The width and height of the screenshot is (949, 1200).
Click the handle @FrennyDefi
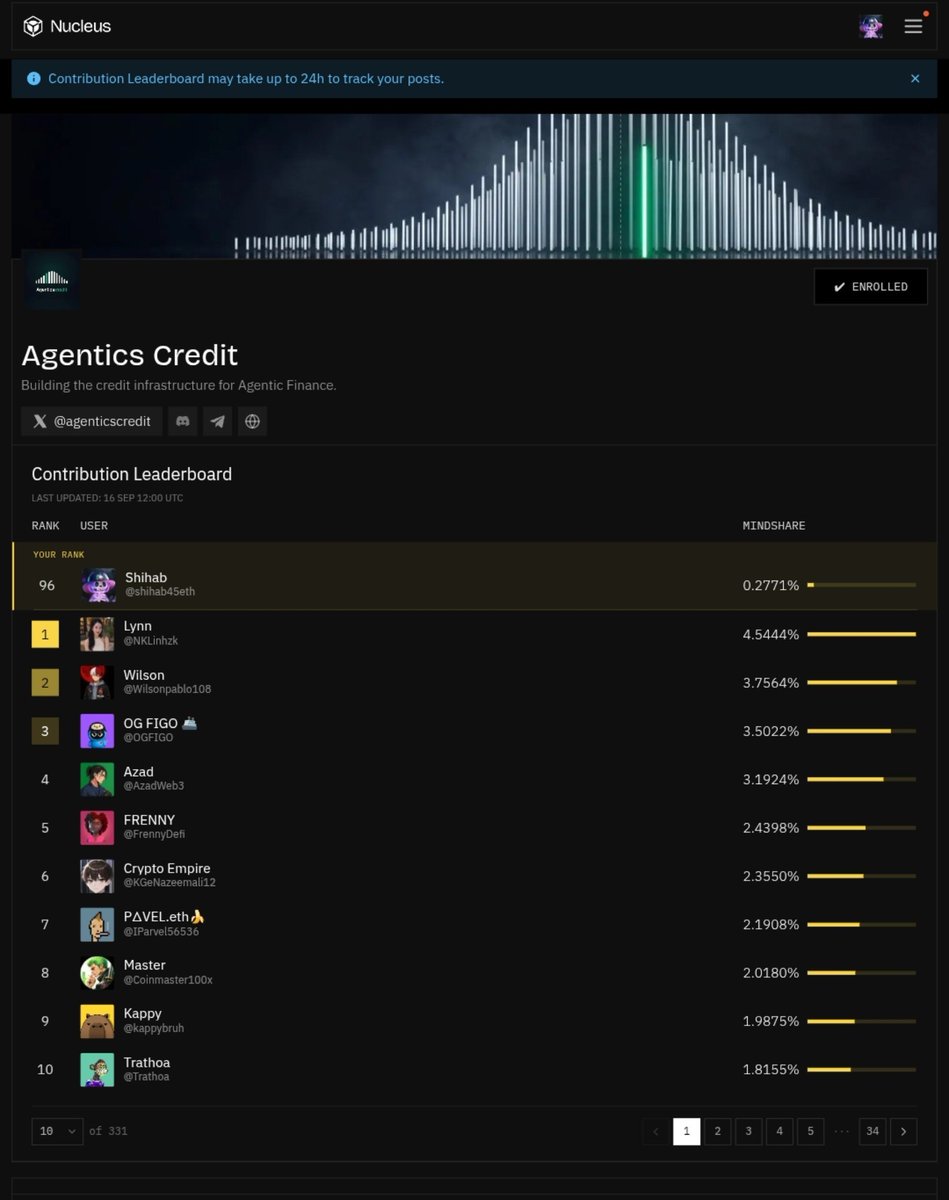click(x=154, y=834)
